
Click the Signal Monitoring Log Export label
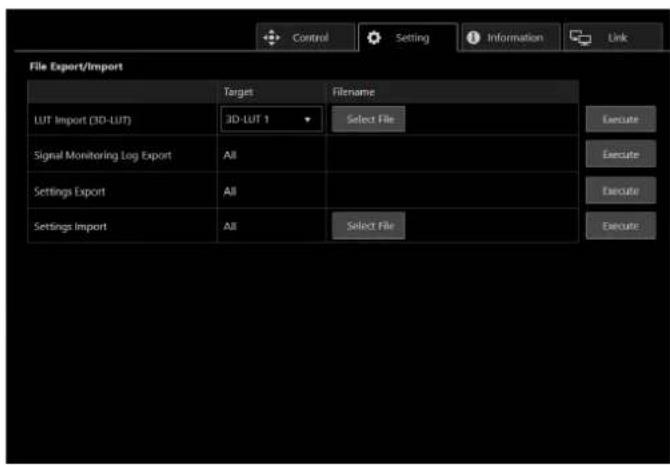[103, 156]
